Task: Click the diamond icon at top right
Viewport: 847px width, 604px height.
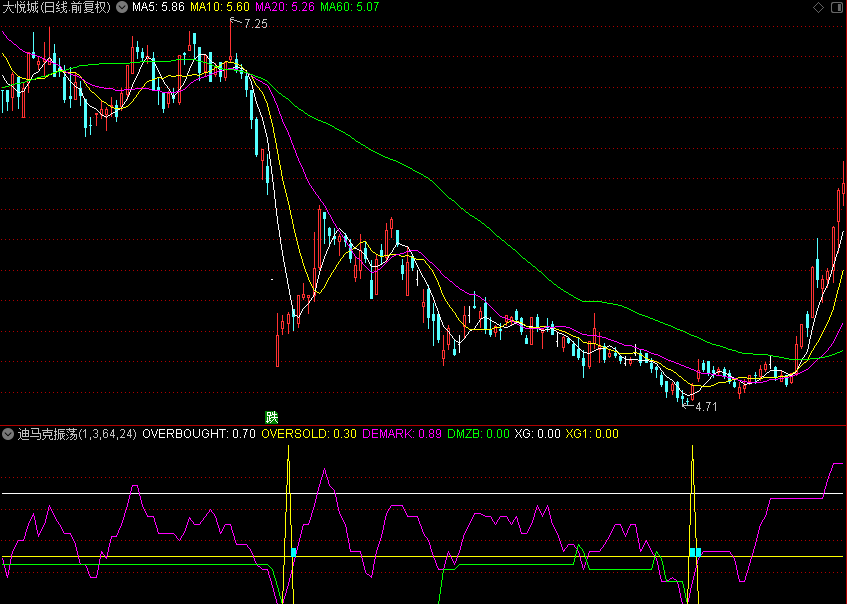Action: pos(818,7)
